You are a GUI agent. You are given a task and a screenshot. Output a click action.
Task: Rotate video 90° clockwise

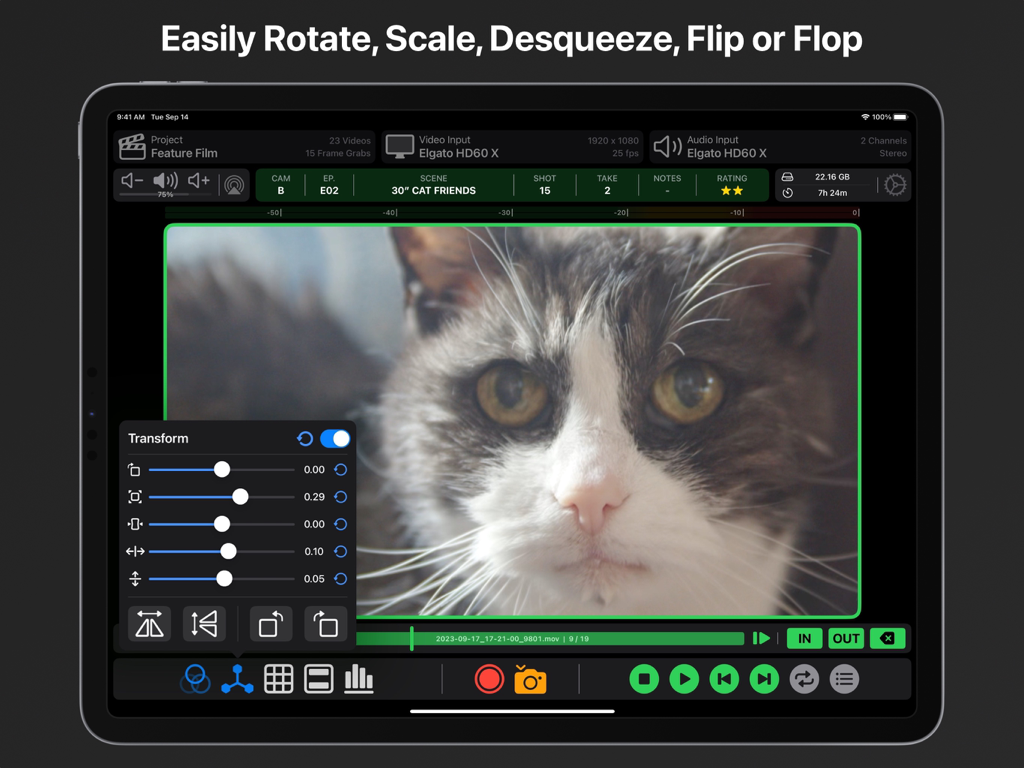pos(325,624)
